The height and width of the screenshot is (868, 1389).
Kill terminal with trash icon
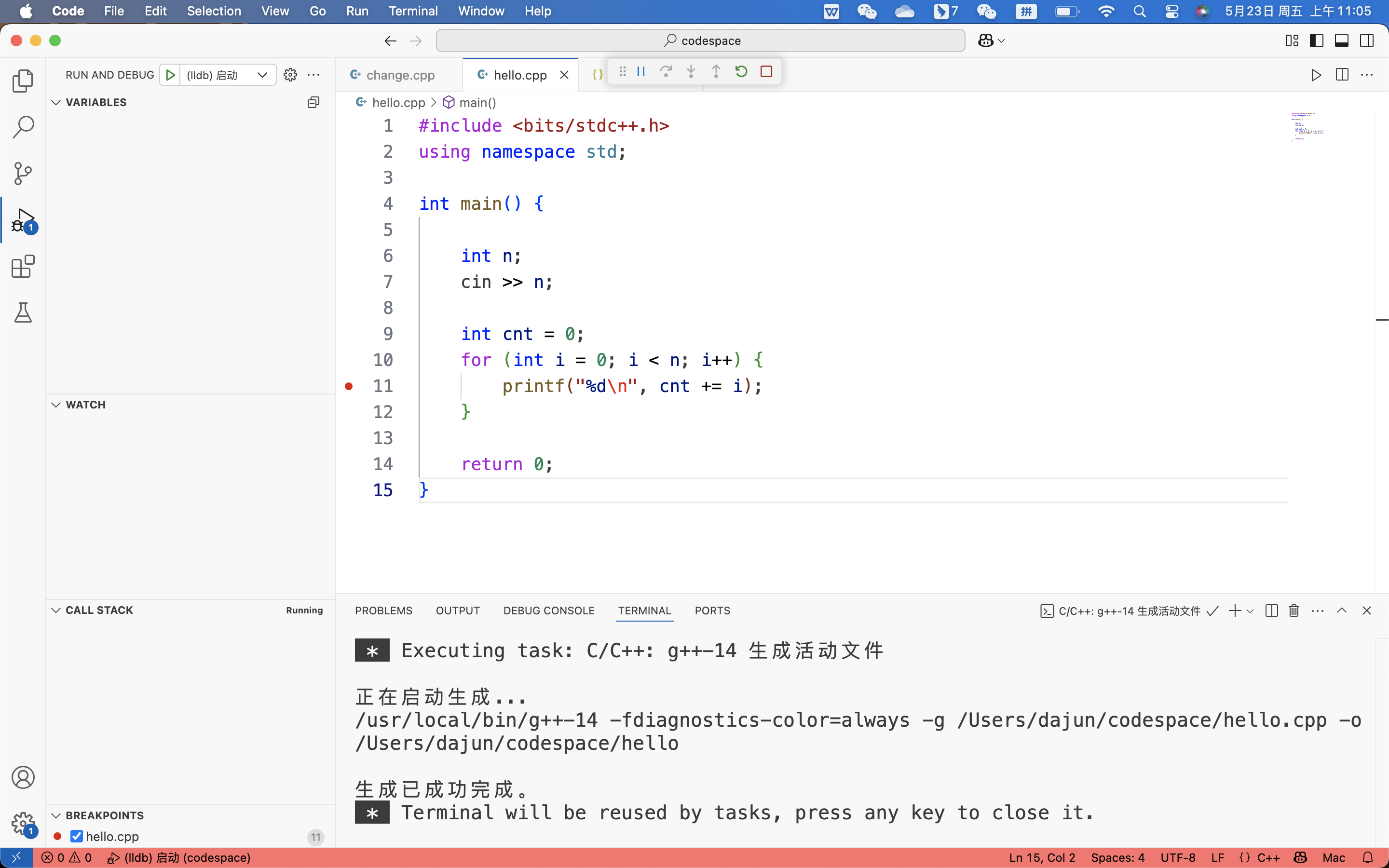(1294, 611)
